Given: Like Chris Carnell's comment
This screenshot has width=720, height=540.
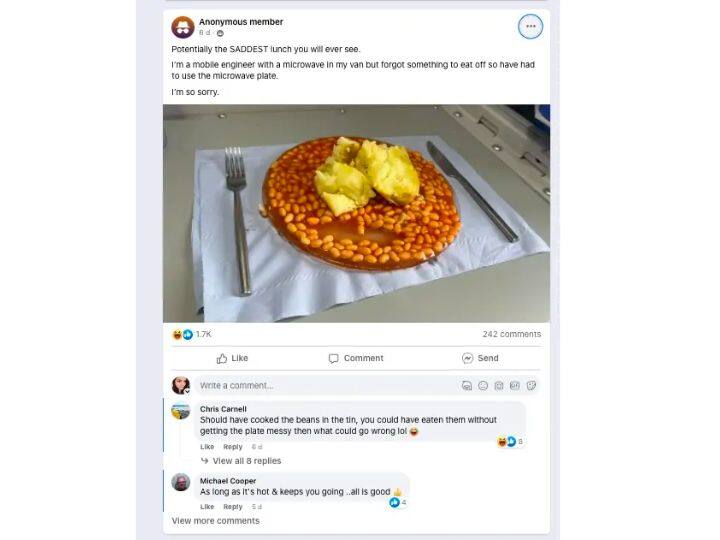Looking at the screenshot, I should (207, 447).
